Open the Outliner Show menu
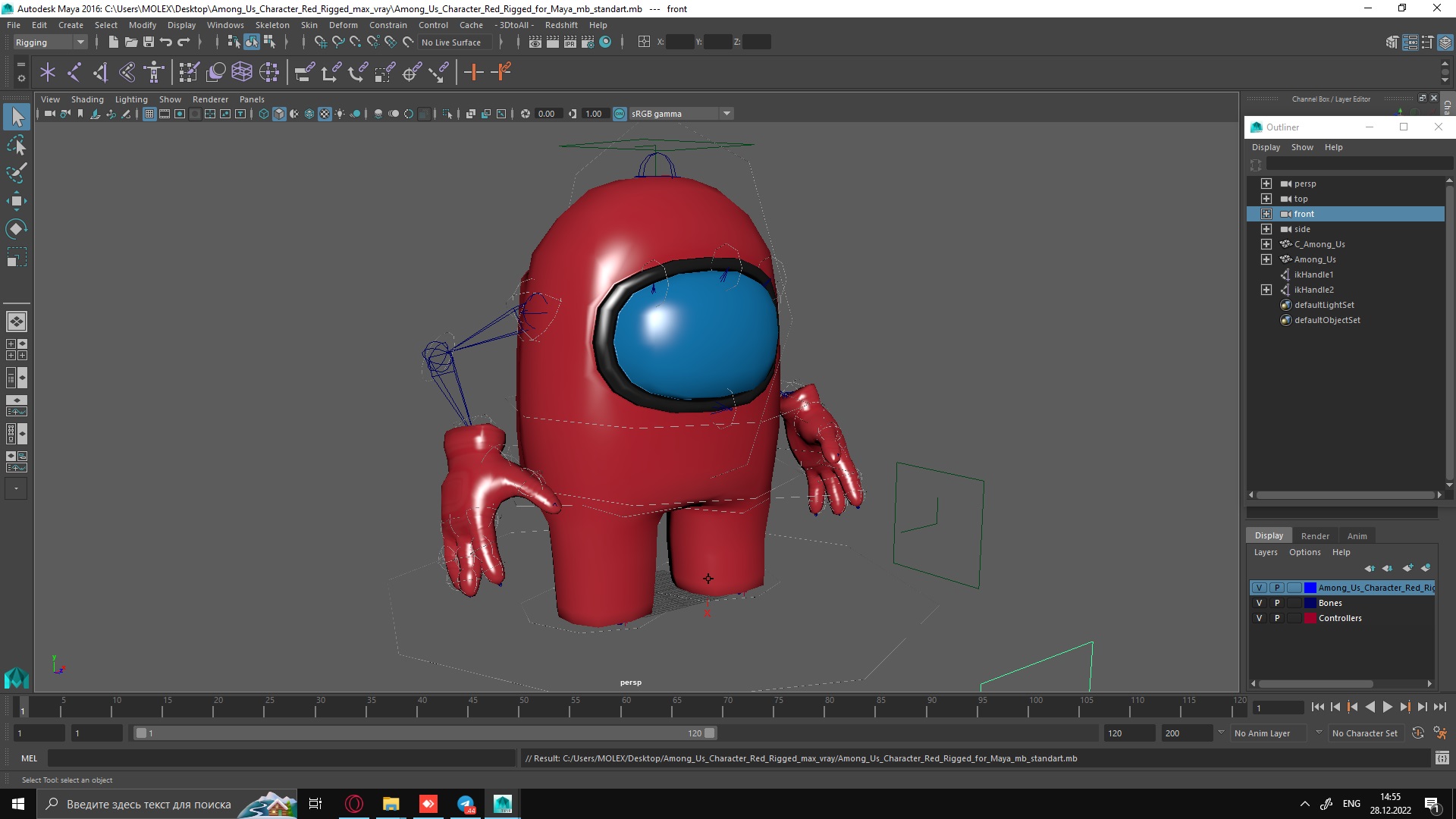 point(1302,148)
